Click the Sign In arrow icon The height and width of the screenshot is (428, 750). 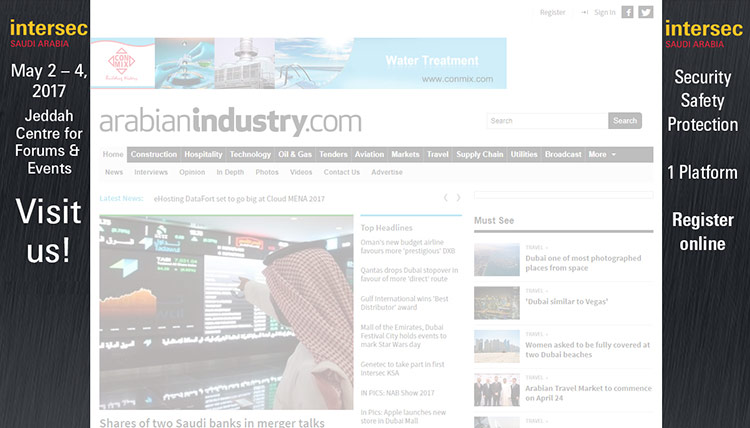click(x=585, y=12)
